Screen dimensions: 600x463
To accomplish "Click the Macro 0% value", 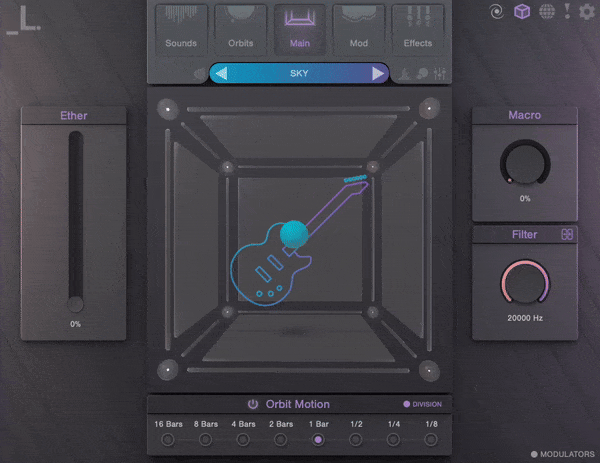I will pyautogui.click(x=525, y=199).
